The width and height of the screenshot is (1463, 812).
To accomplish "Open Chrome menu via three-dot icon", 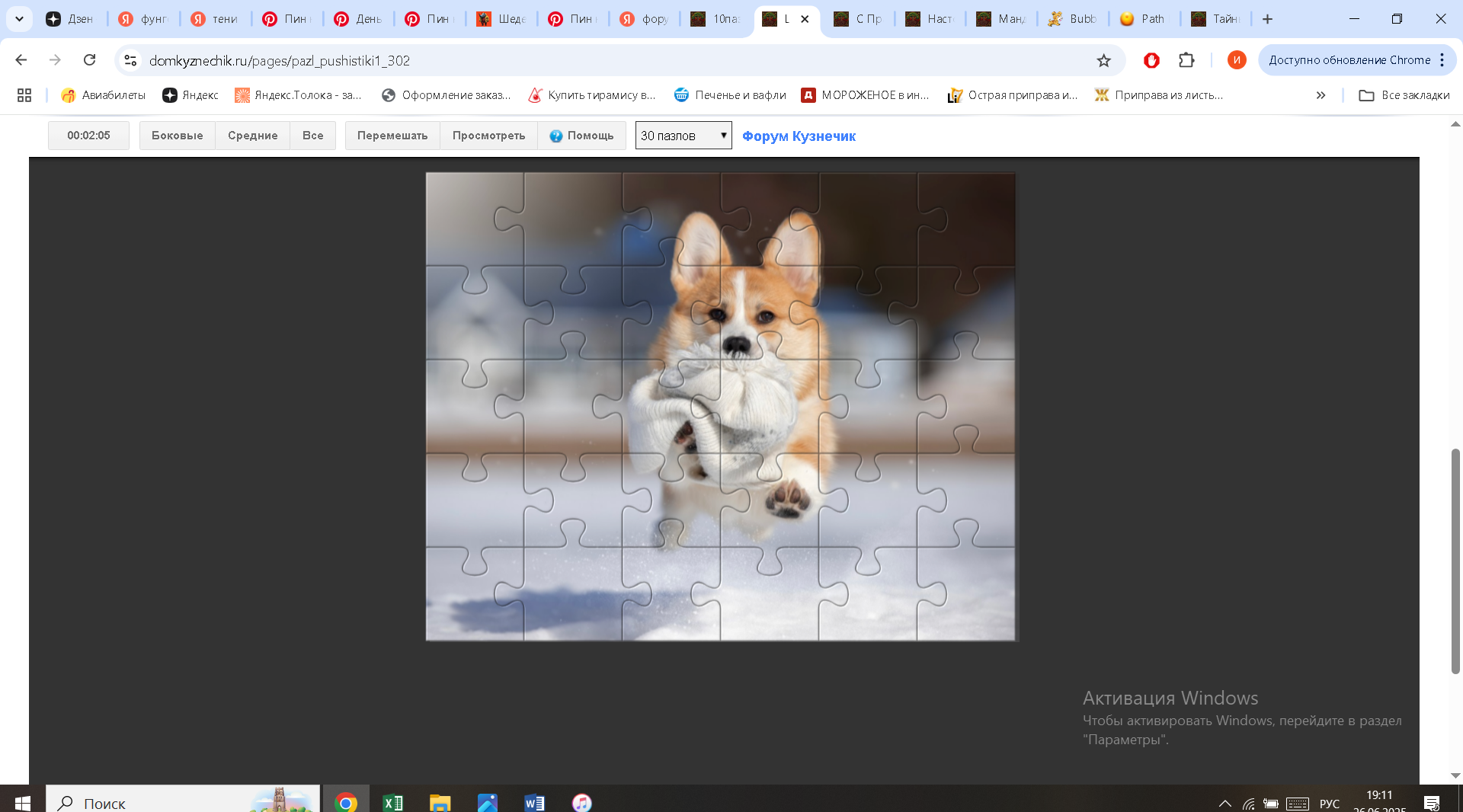I will pyautogui.click(x=1442, y=60).
